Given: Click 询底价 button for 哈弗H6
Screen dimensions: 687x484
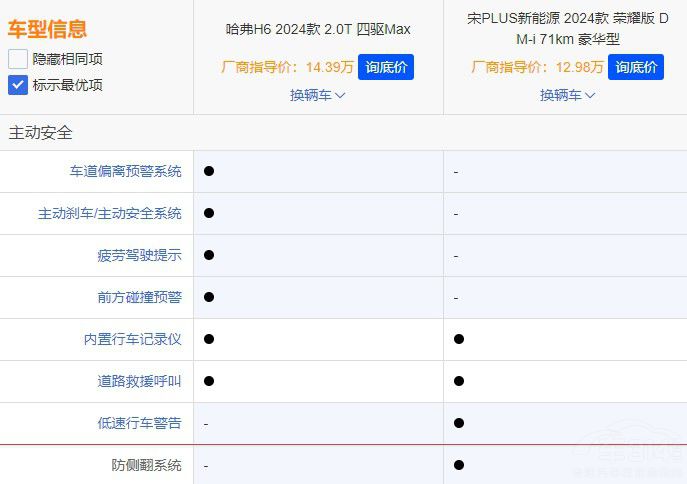Looking at the screenshot, I should point(385,67).
